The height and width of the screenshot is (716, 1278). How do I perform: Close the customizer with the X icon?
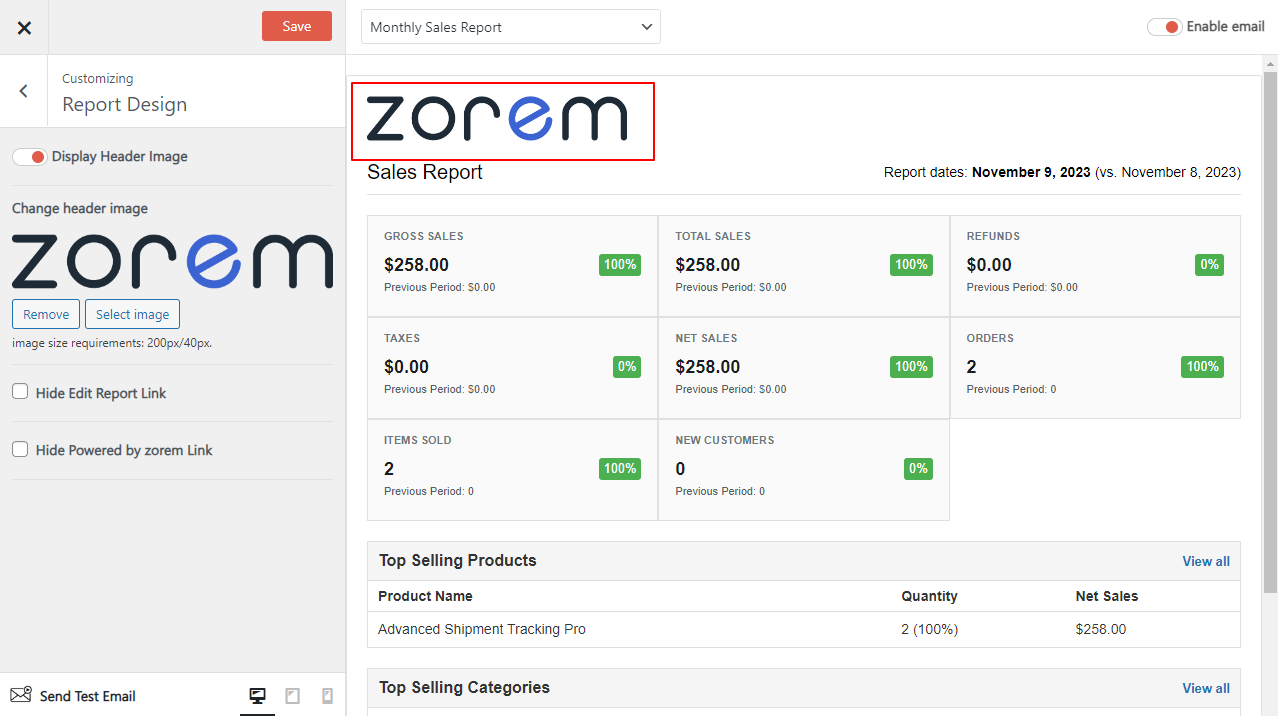click(x=24, y=27)
